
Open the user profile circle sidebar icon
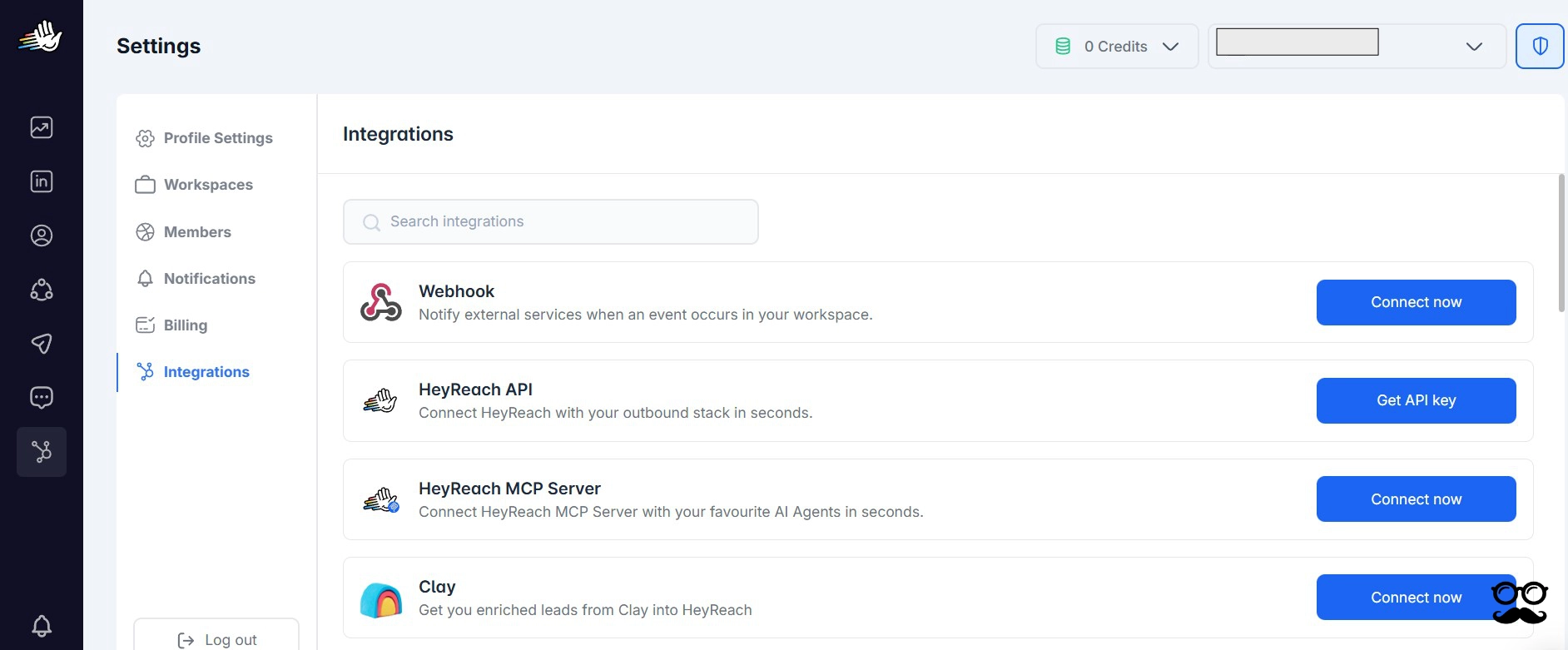42,236
